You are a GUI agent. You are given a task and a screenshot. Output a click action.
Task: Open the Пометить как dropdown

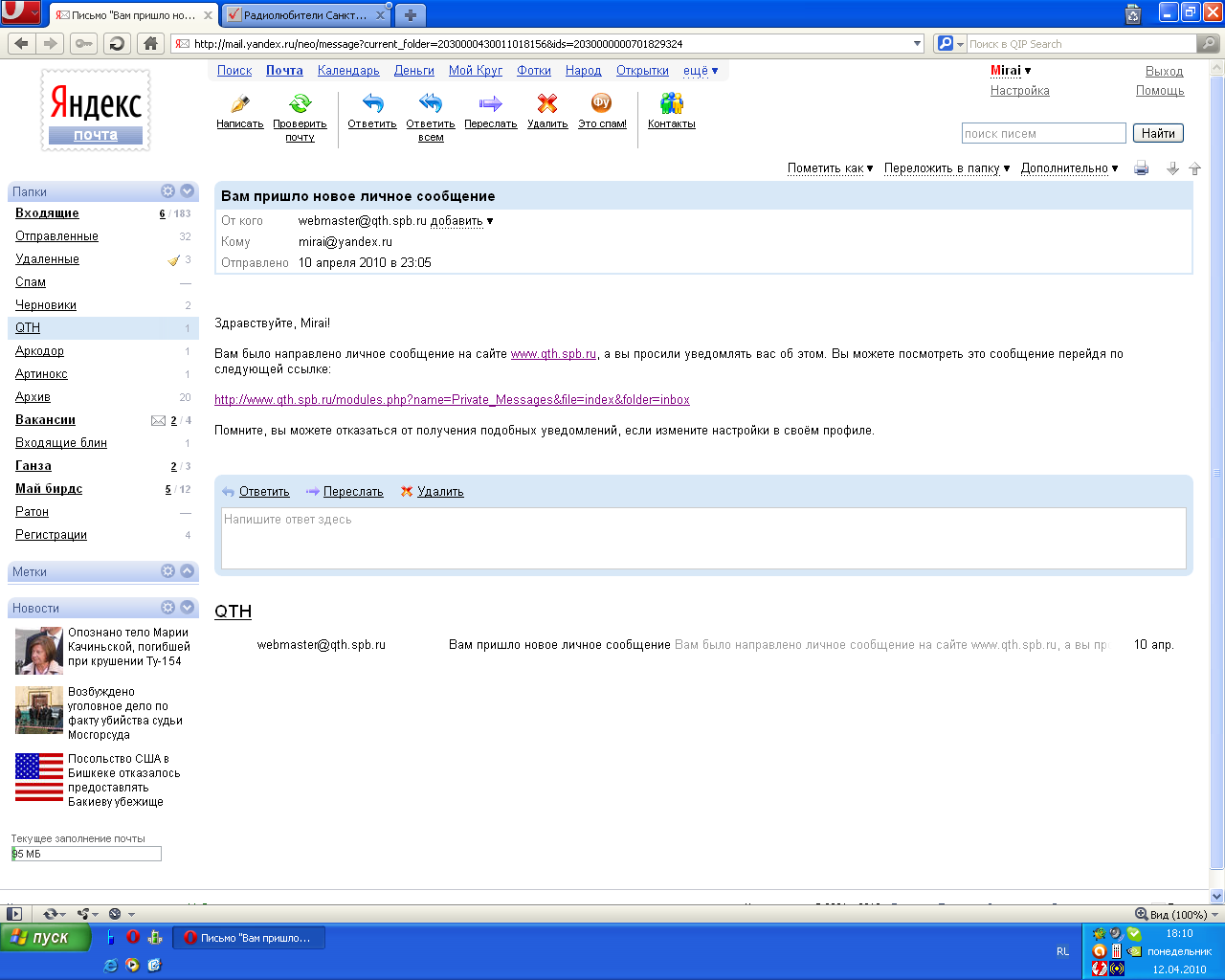click(831, 168)
